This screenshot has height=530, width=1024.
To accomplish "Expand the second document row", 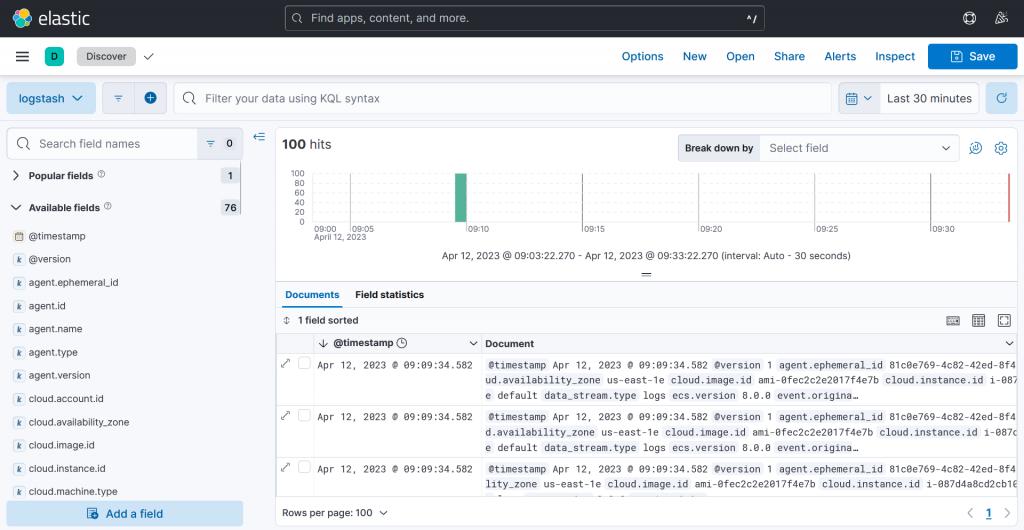I will point(285,415).
